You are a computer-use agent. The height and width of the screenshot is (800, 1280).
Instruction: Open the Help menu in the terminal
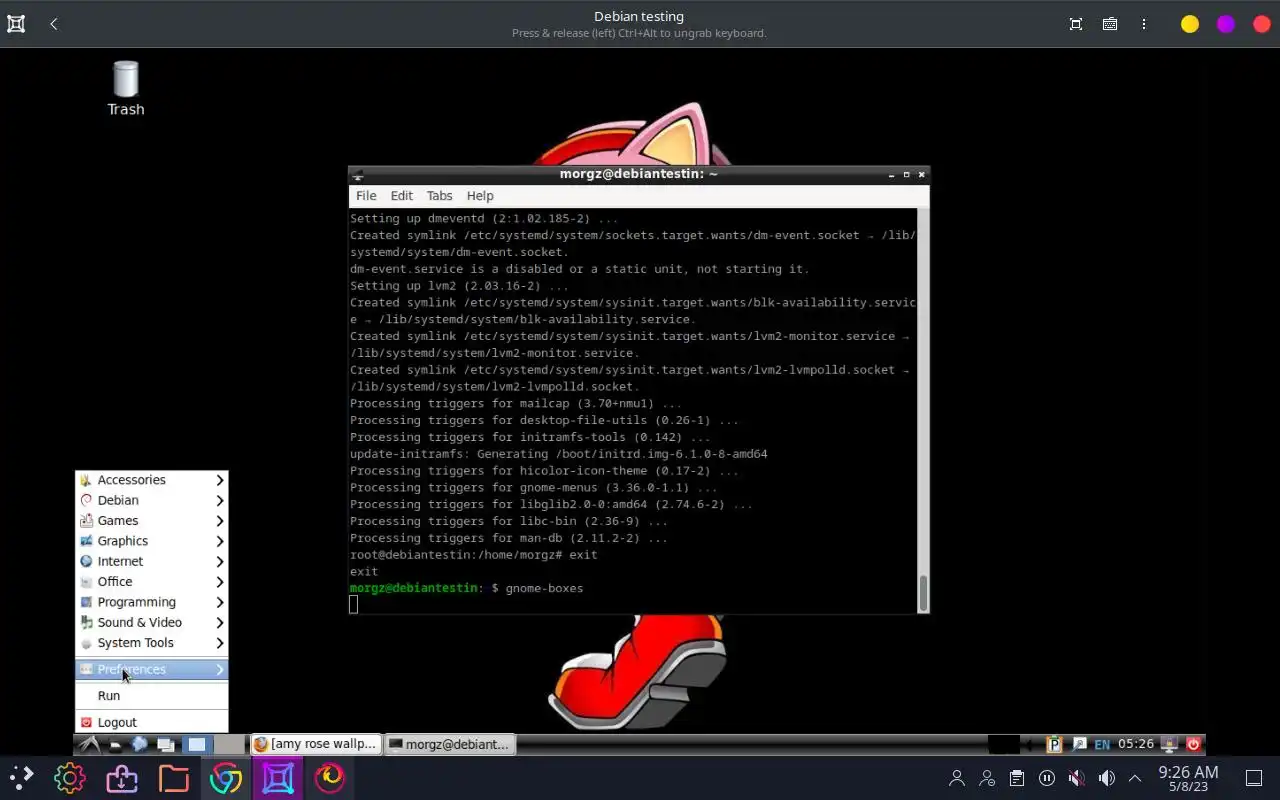pos(480,196)
